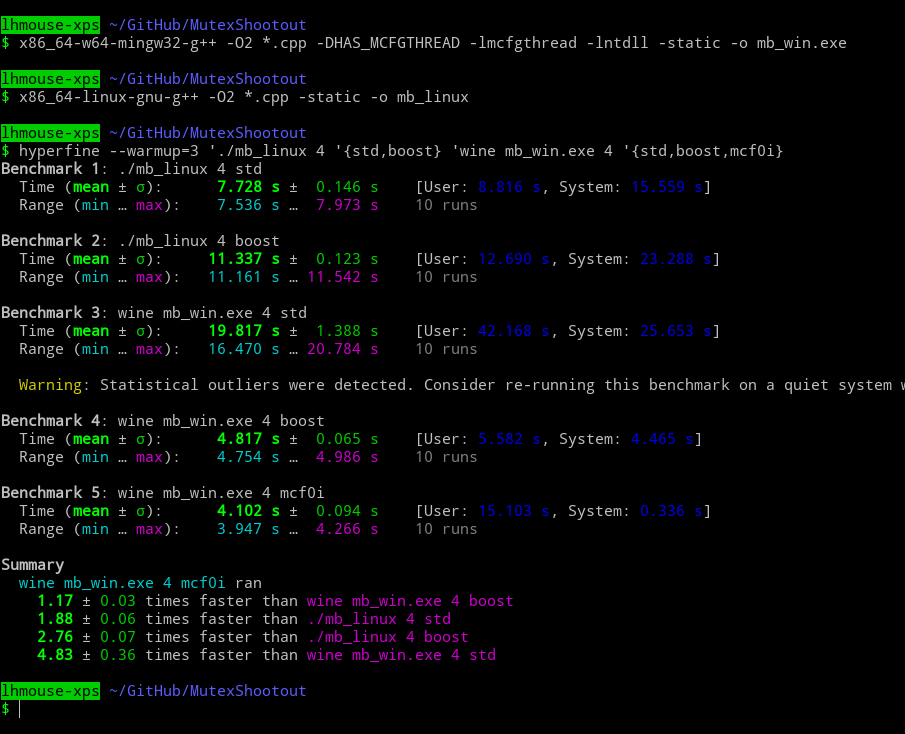Click magenta './mb_linux 4 std' in the summary
Screen dimensions: 905x734
tap(379, 619)
